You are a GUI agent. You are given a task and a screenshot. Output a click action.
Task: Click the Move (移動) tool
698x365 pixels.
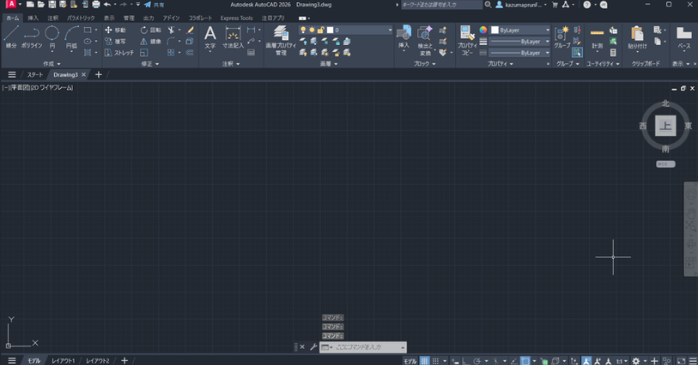115,30
